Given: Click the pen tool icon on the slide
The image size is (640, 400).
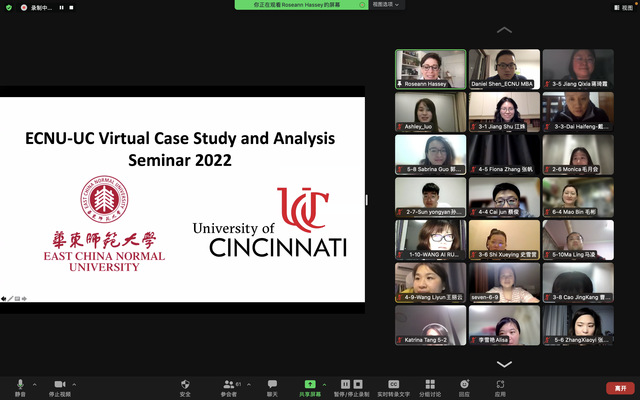Looking at the screenshot, I should [x=11, y=299].
